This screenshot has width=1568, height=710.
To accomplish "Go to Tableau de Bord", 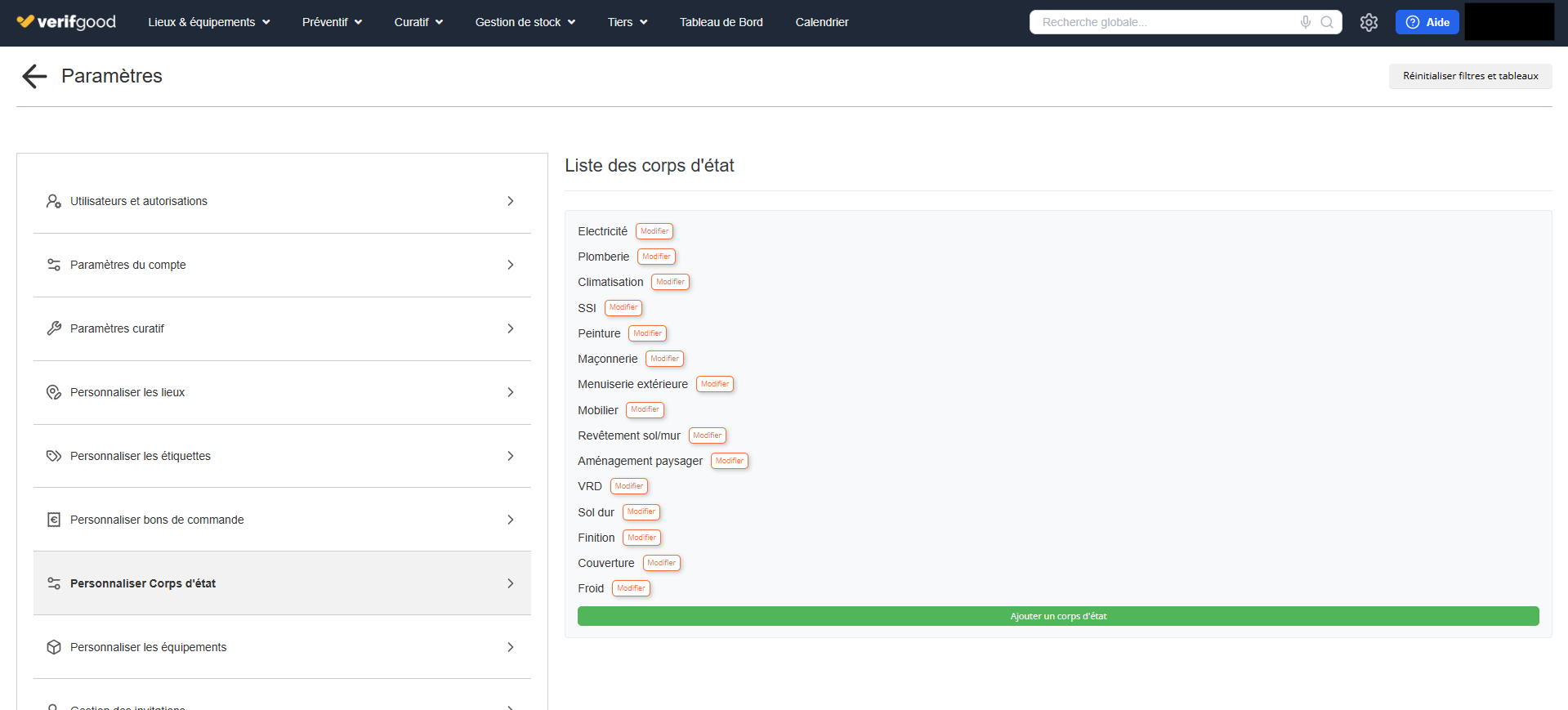I will (721, 22).
